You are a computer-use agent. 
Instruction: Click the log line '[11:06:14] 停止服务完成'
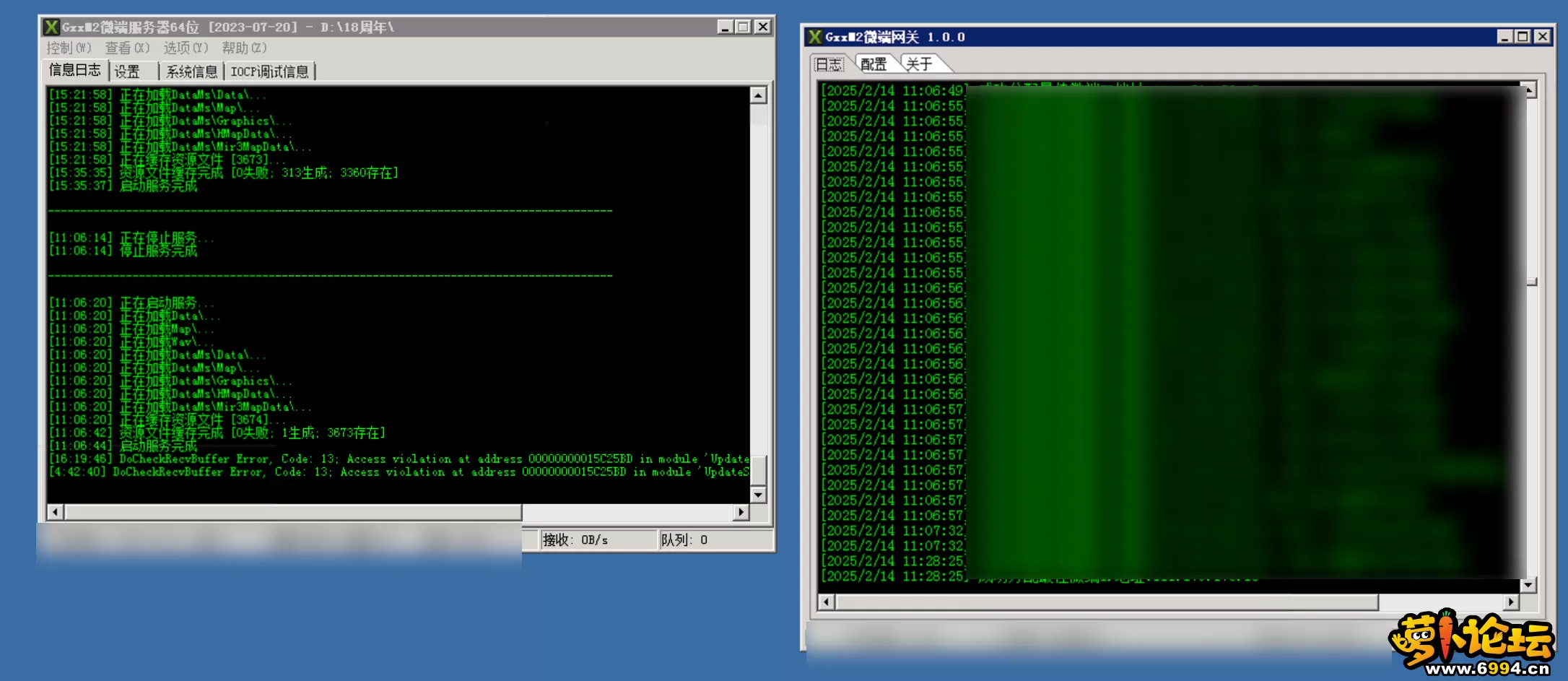123,251
